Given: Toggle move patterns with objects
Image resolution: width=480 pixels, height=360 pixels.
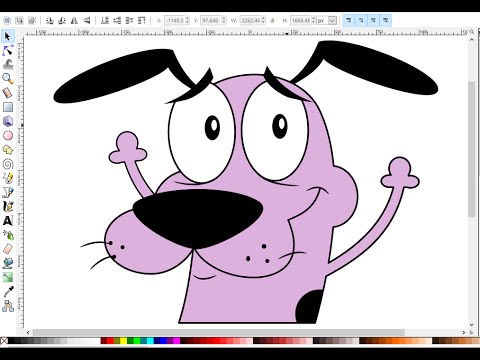Looking at the screenshot, I should [x=386, y=21].
